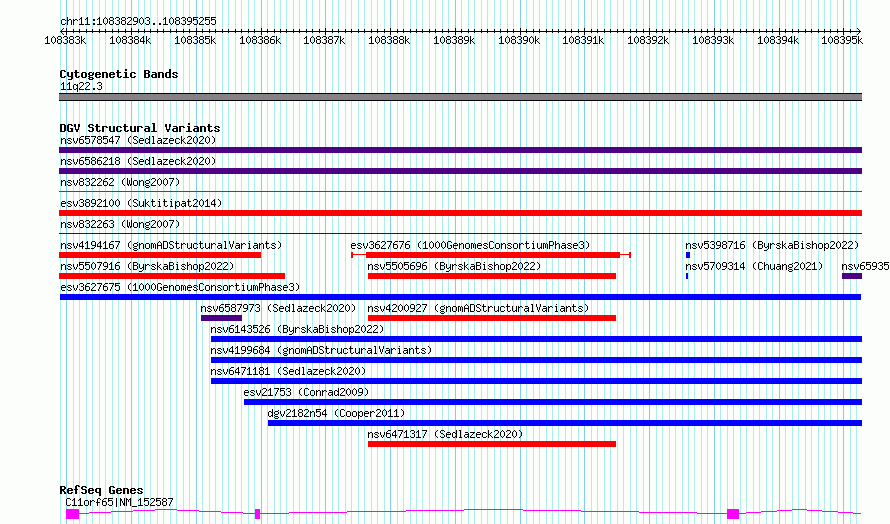Open variant label nsv832263 (Wong2007)

pyautogui.click(x=120, y=224)
